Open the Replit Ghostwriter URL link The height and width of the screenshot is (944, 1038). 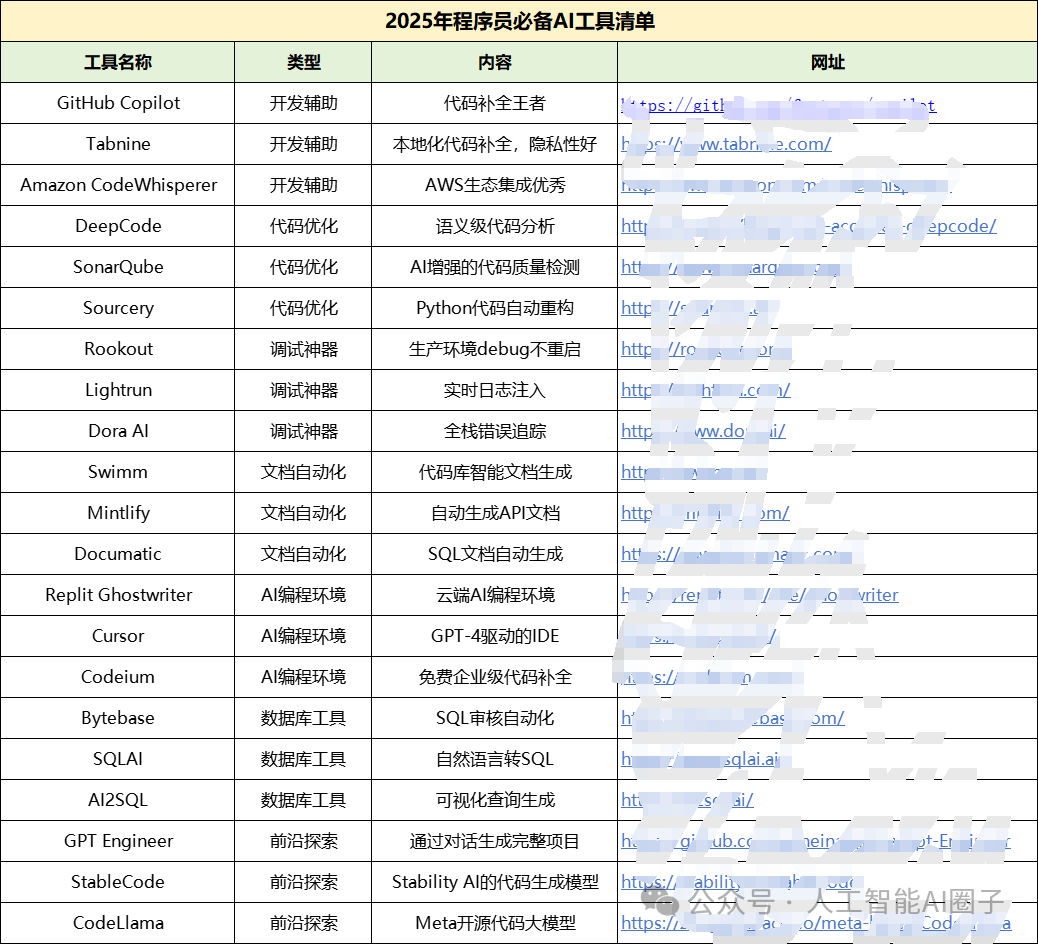coord(759,595)
